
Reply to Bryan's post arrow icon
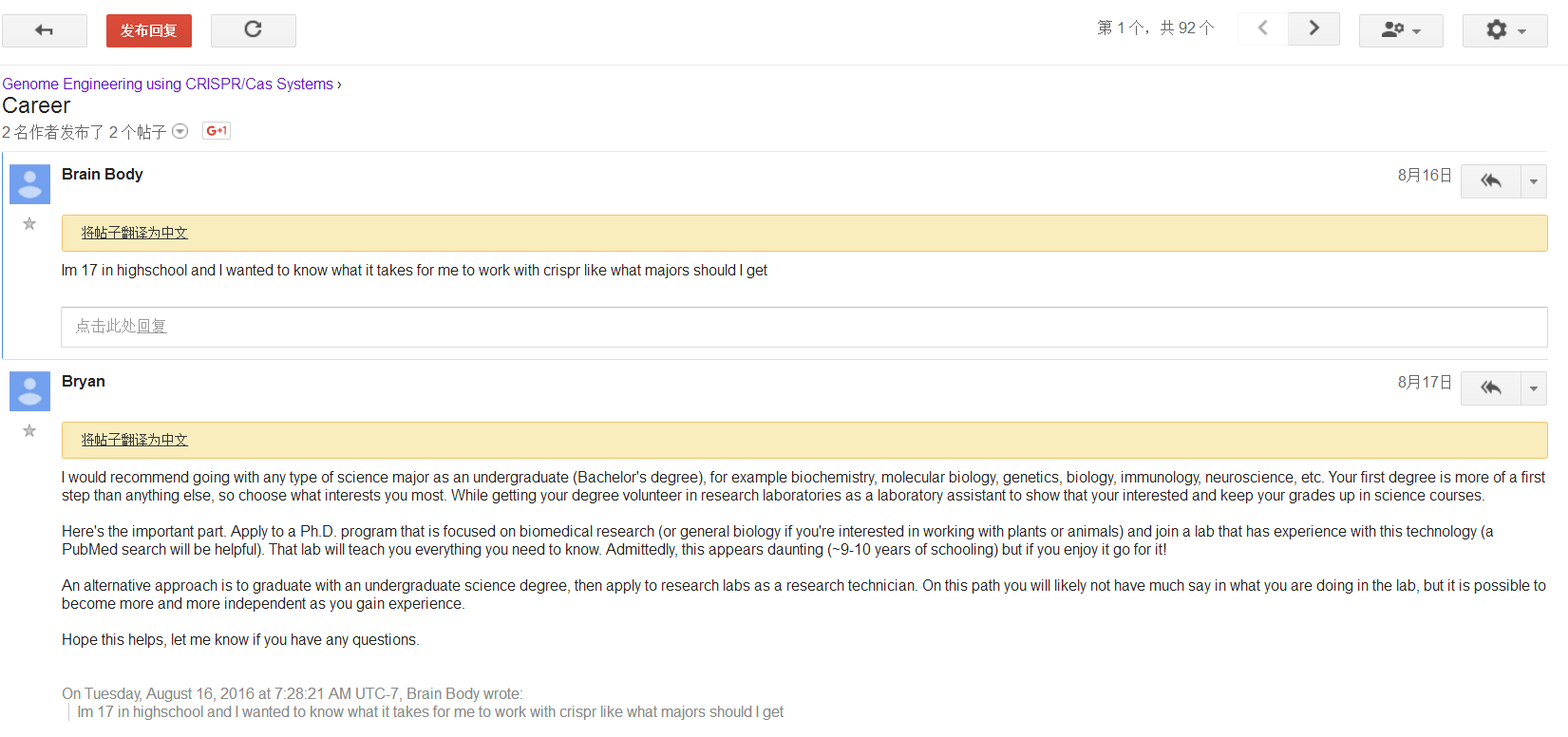pyautogui.click(x=1490, y=387)
